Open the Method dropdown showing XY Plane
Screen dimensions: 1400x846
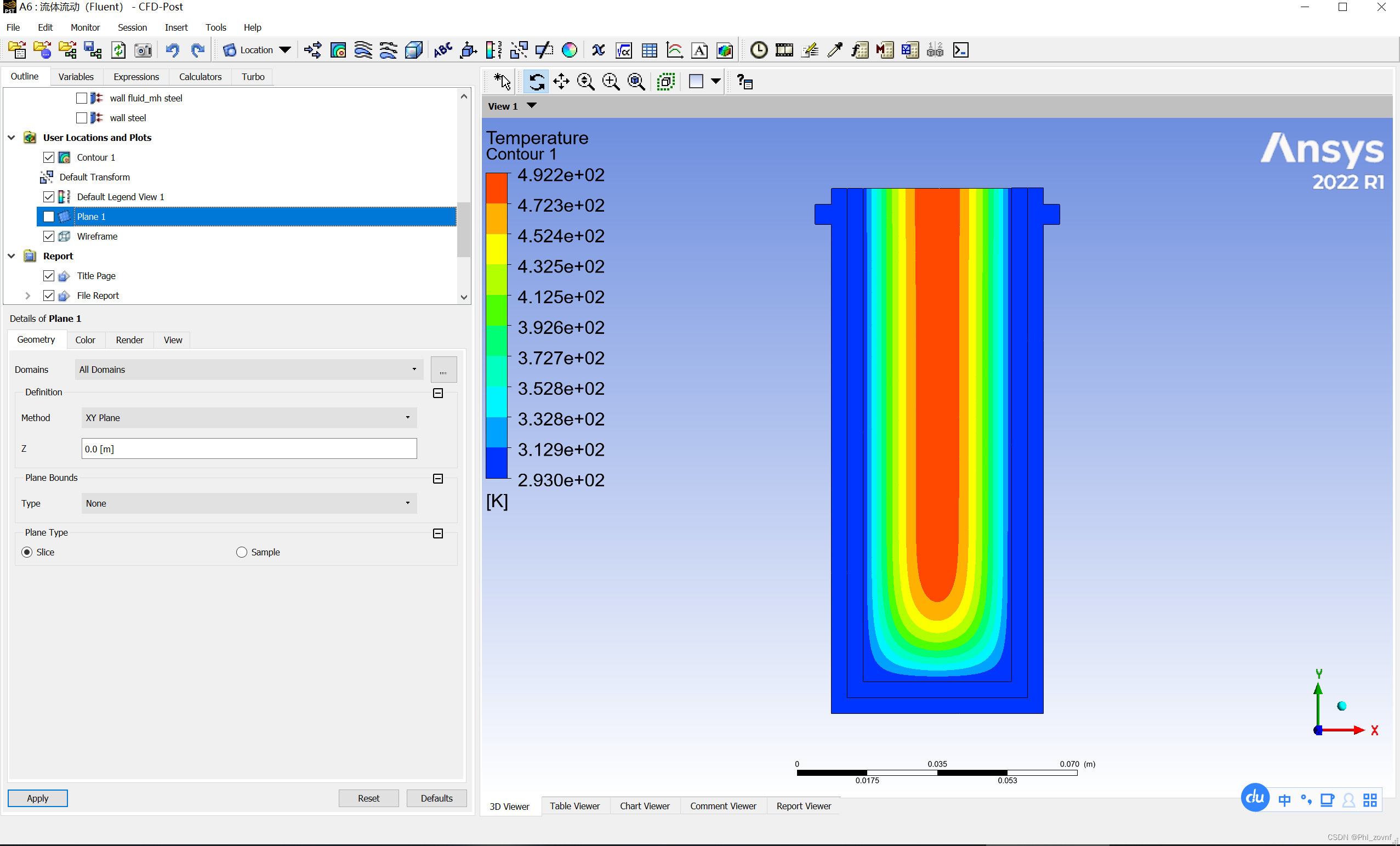(249, 418)
